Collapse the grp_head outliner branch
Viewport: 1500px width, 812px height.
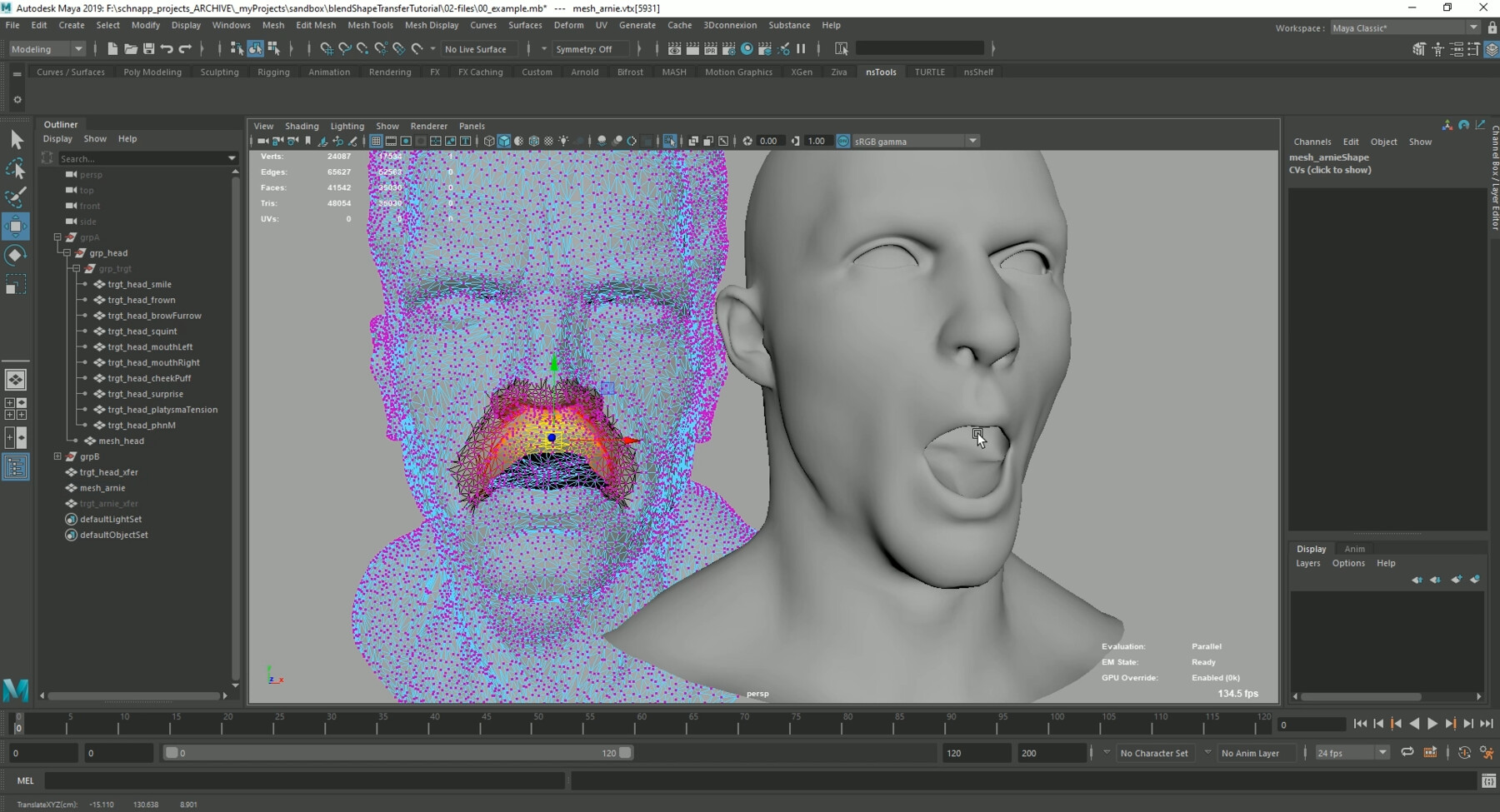pyautogui.click(x=67, y=252)
